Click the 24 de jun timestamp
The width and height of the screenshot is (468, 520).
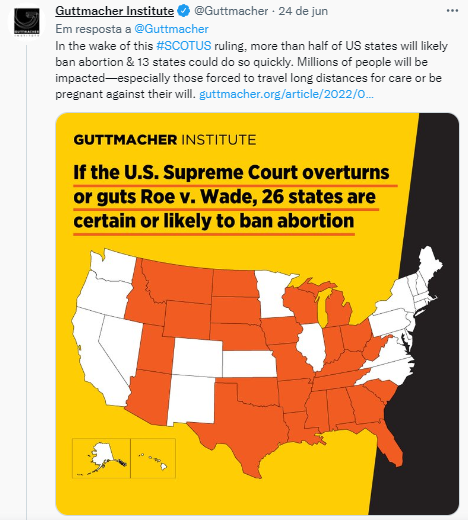click(x=303, y=11)
